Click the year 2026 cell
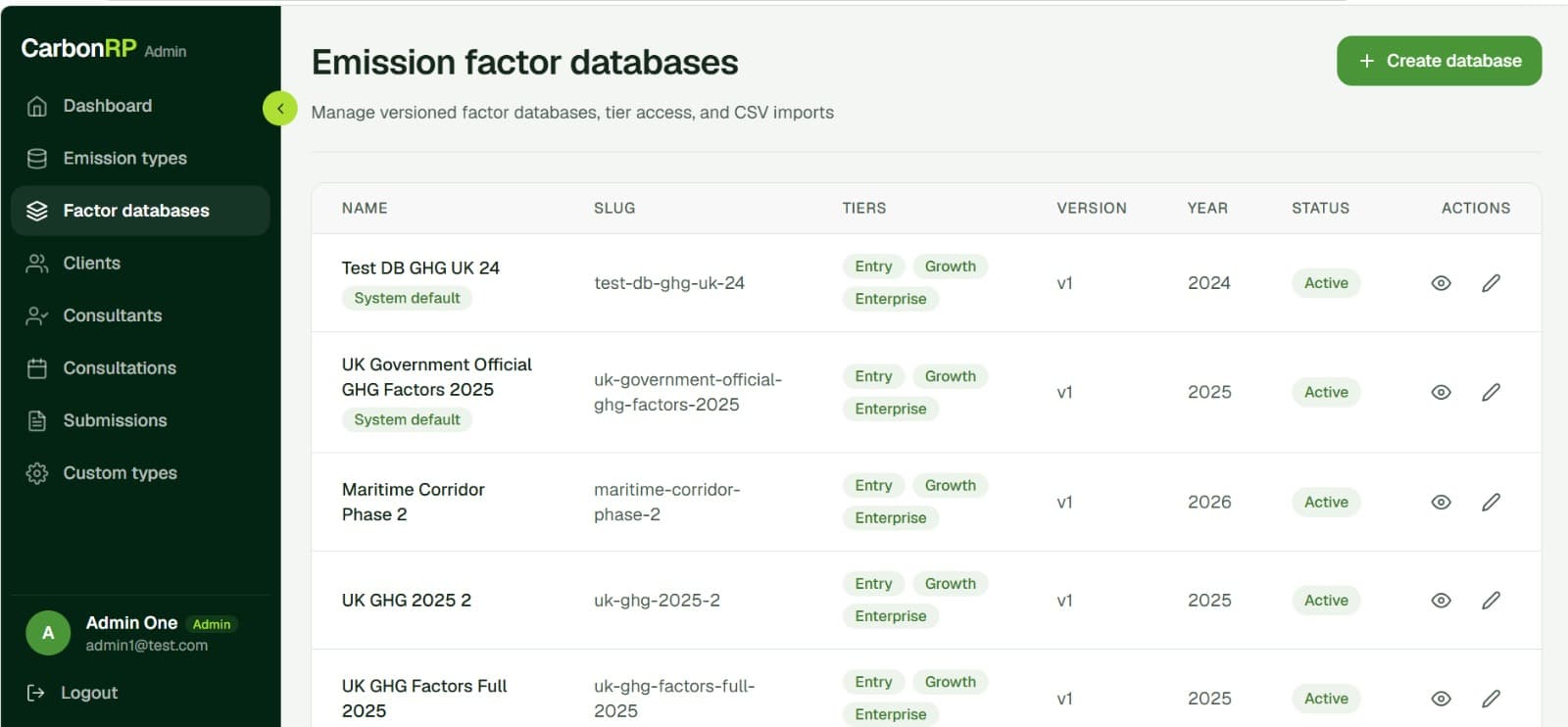Viewport: 1568px width, 727px height. pyautogui.click(x=1209, y=502)
